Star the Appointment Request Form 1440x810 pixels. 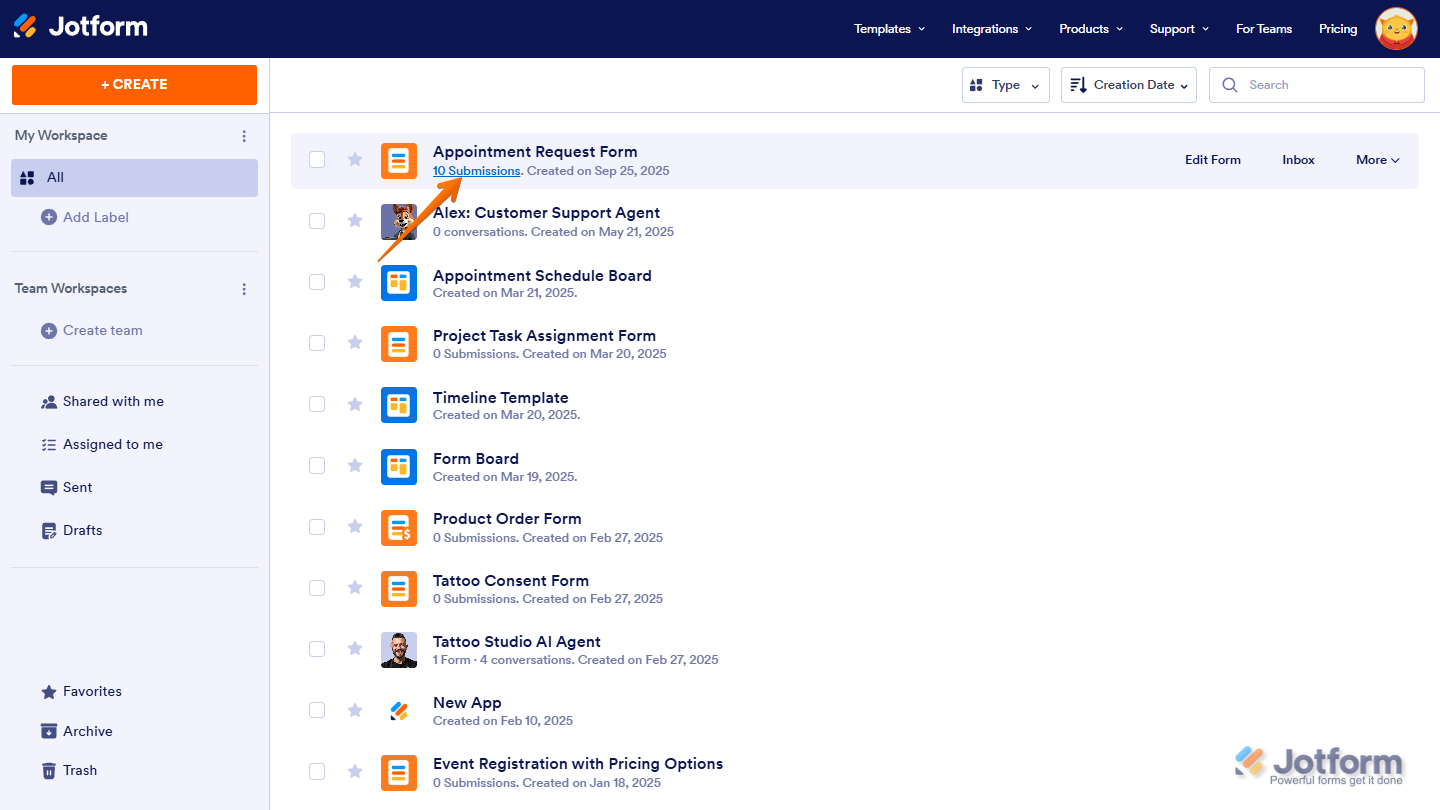point(355,159)
